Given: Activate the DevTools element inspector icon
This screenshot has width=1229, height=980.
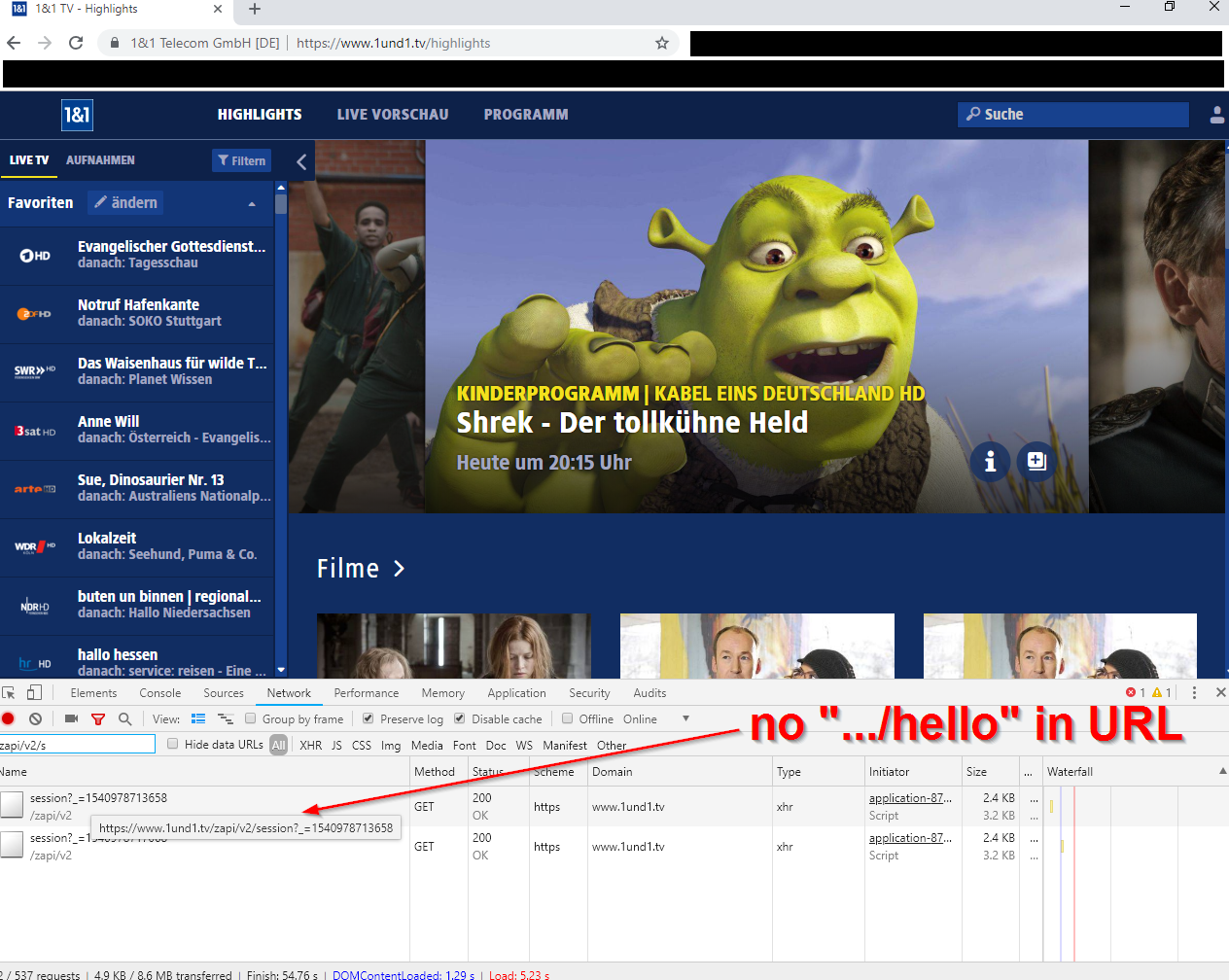Looking at the screenshot, I should point(9,693).
